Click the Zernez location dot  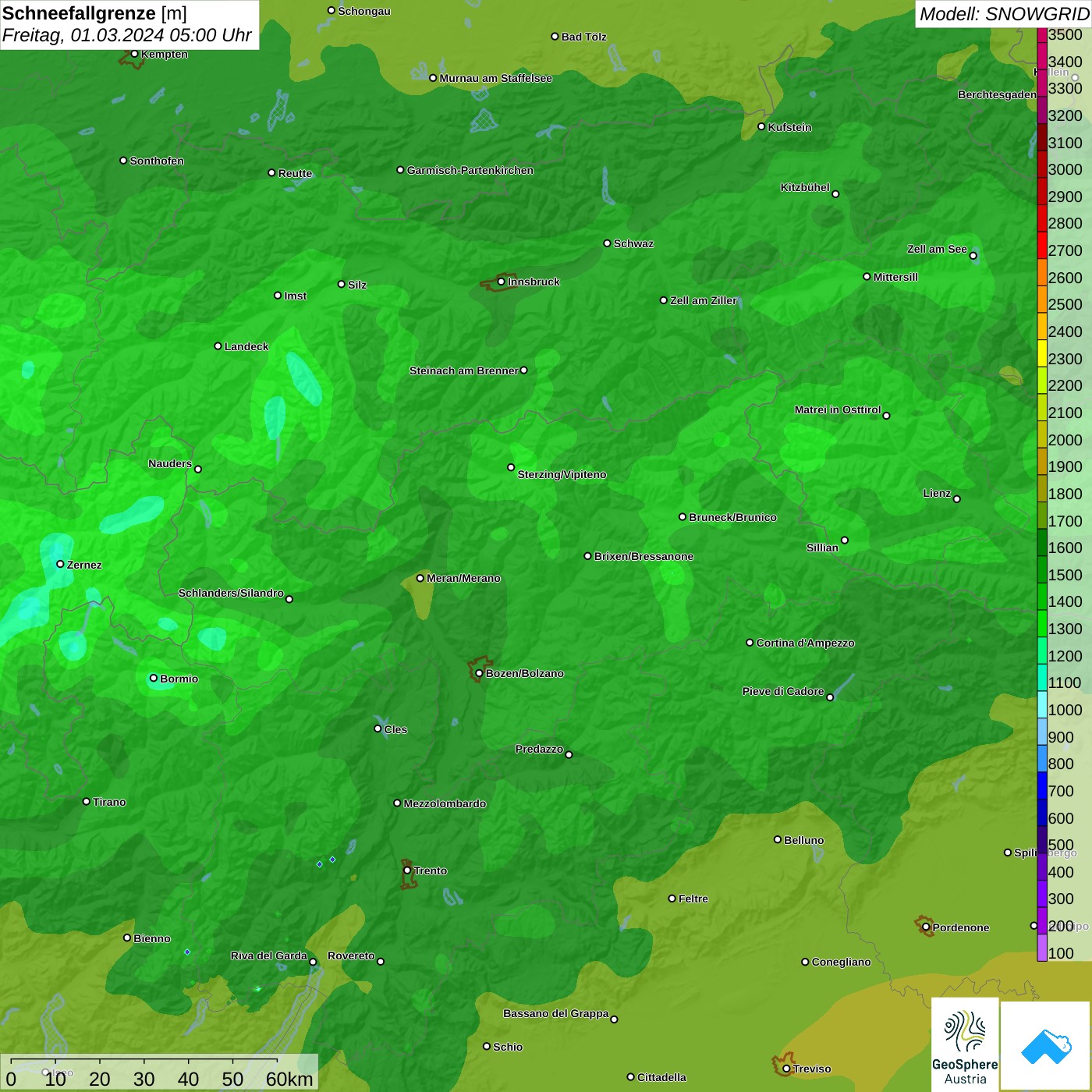tap(60, 564)
